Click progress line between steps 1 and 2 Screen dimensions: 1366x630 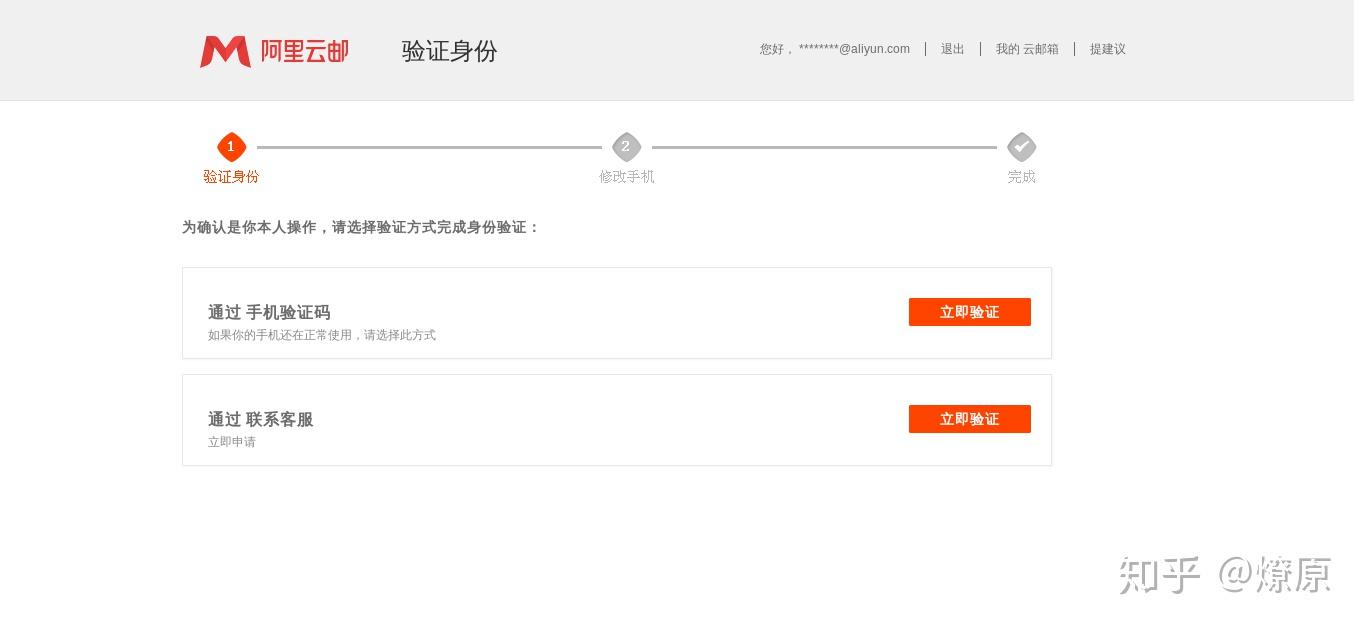click(429, 147)
